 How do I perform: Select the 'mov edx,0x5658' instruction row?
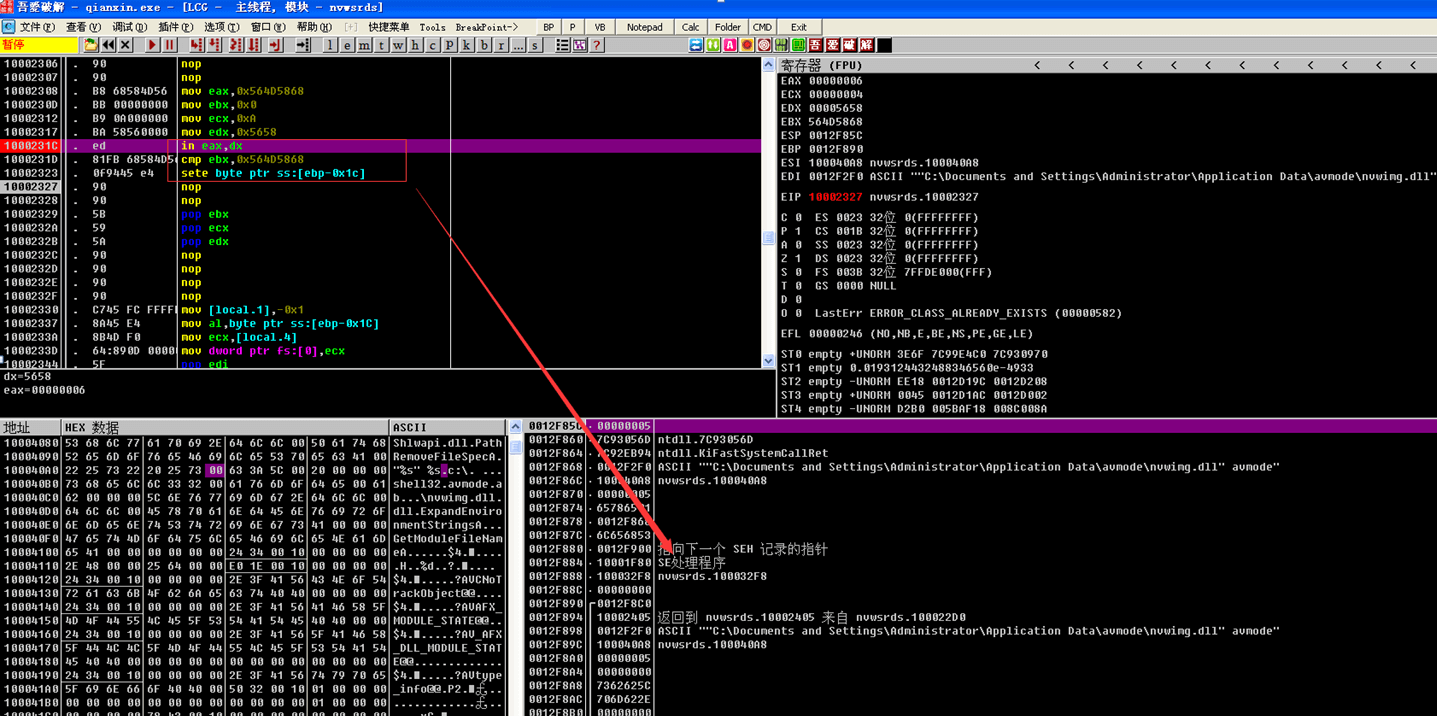click(380, 132)
